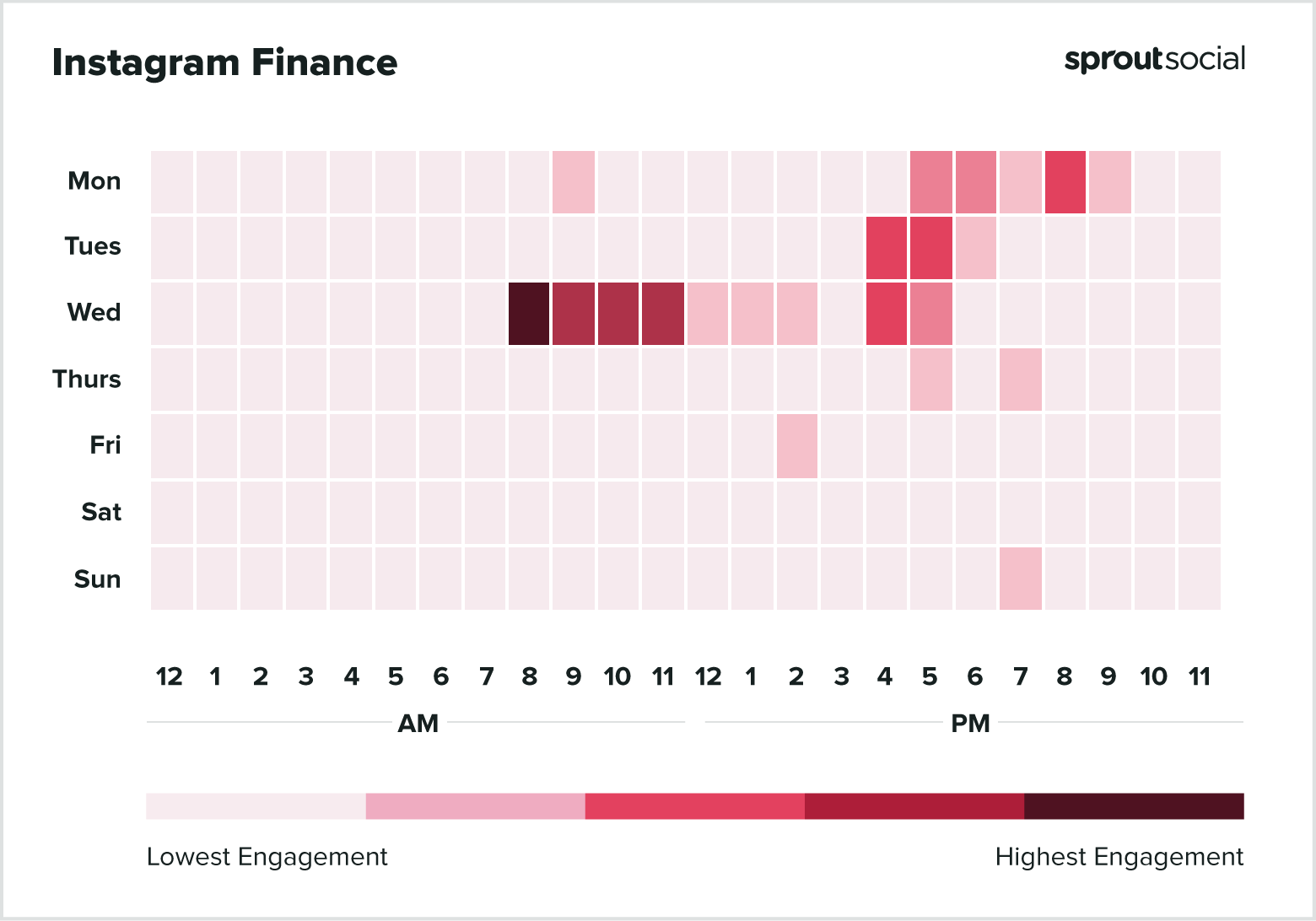Click the darkest Wednesday 8 AM cell
Screen dimensions: 1316x921
tap(529, 314)
